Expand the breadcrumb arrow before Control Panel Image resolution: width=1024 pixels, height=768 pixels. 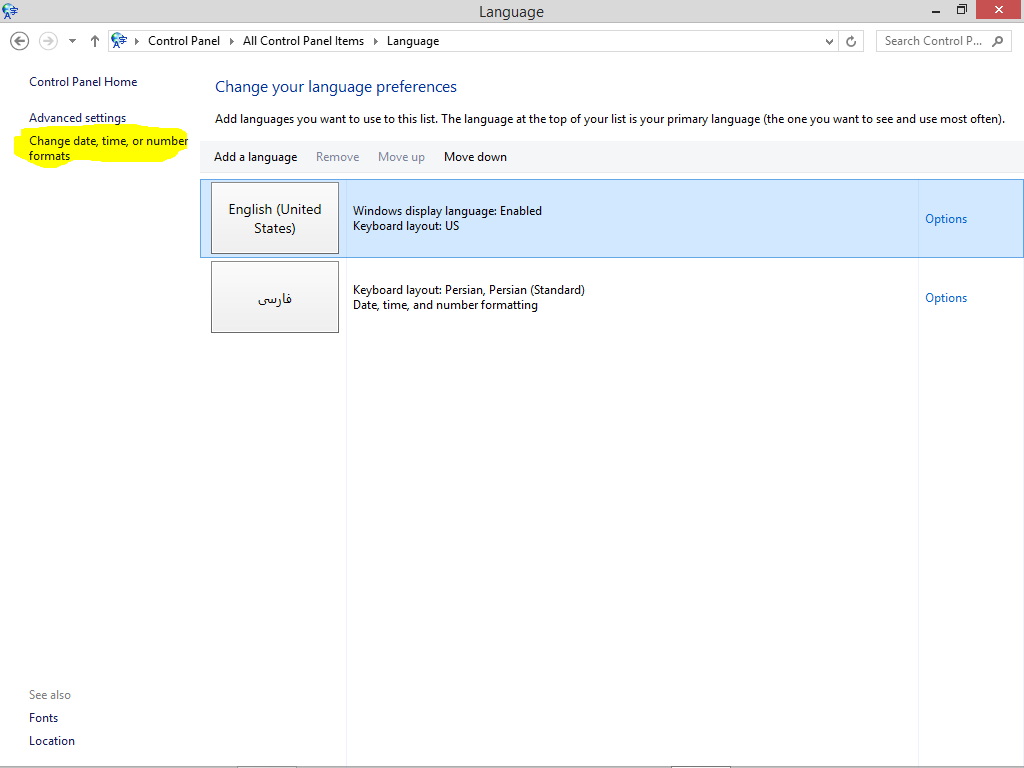click(137, 41)
